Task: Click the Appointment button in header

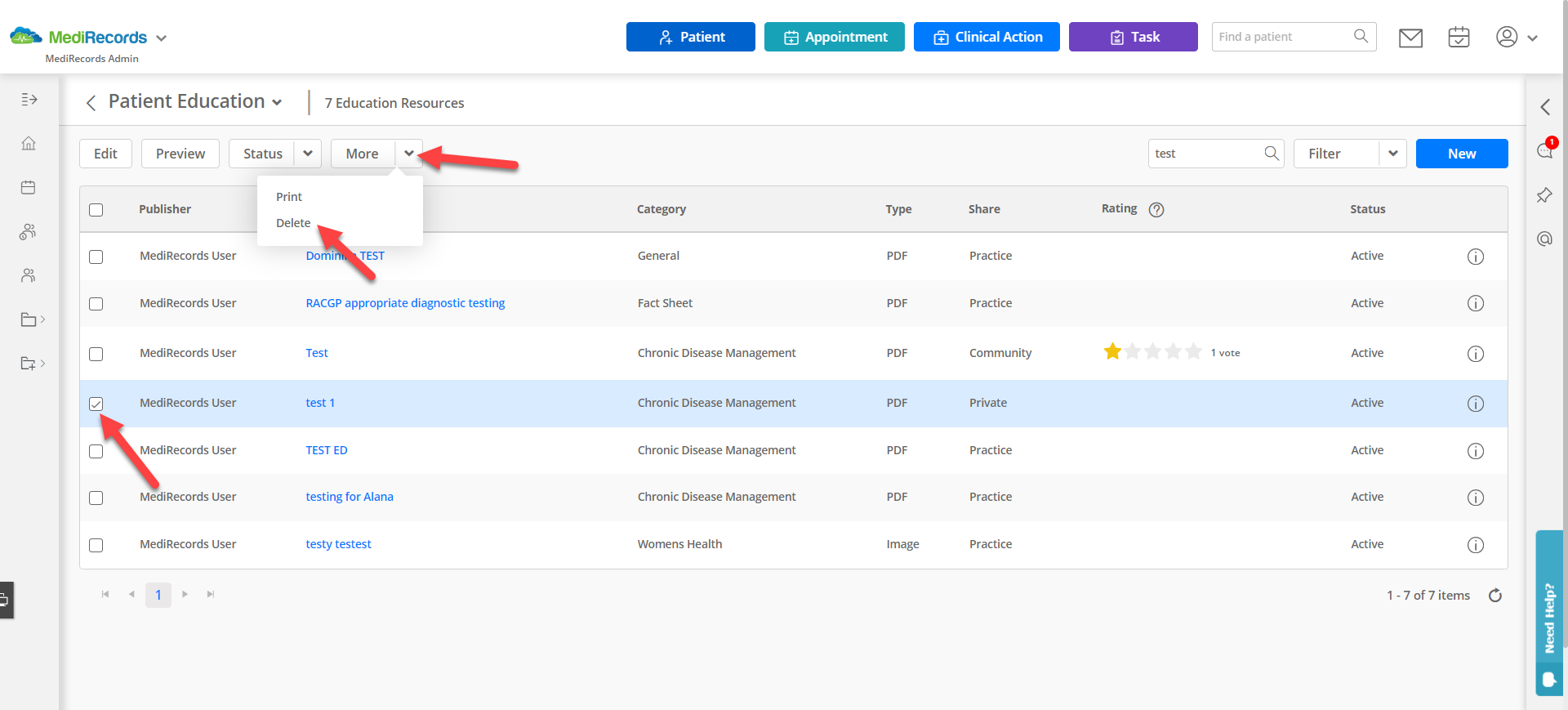Action: point(835,37)
